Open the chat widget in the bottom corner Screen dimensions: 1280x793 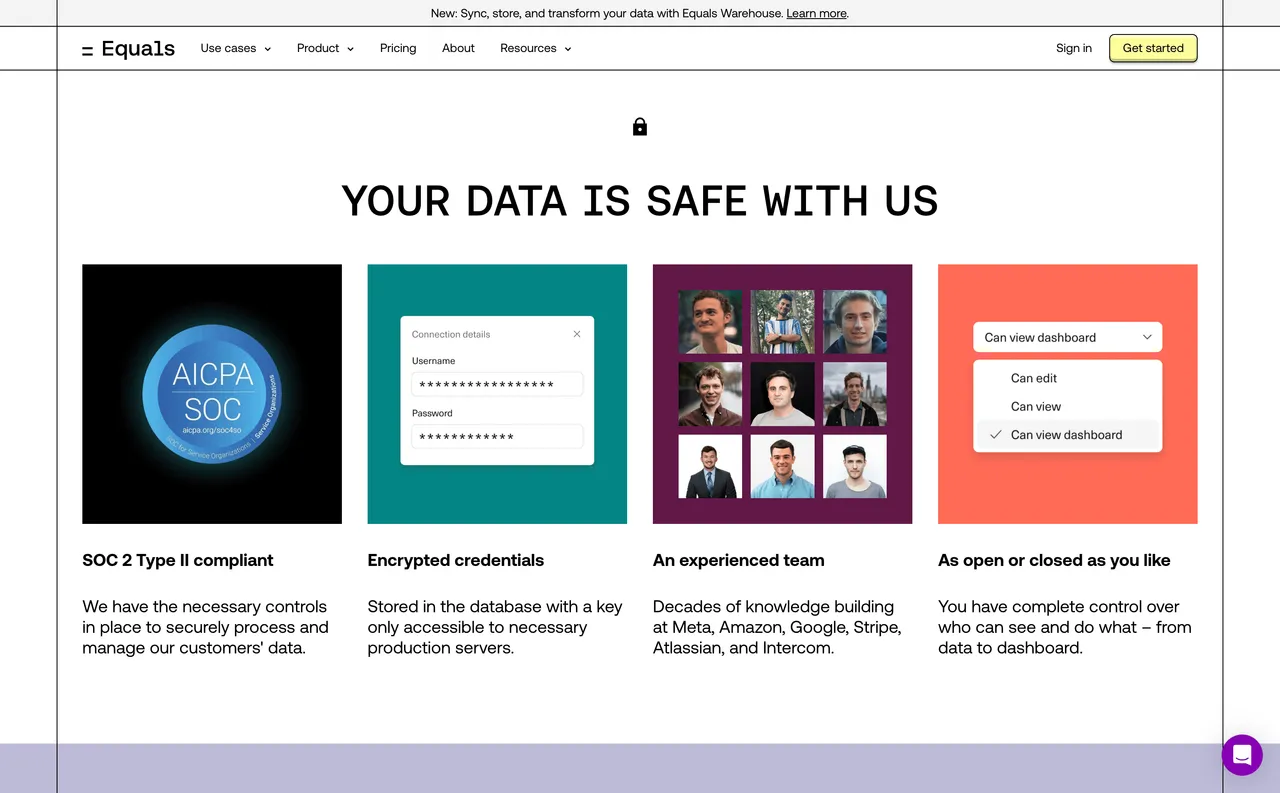coord(1242,755)
